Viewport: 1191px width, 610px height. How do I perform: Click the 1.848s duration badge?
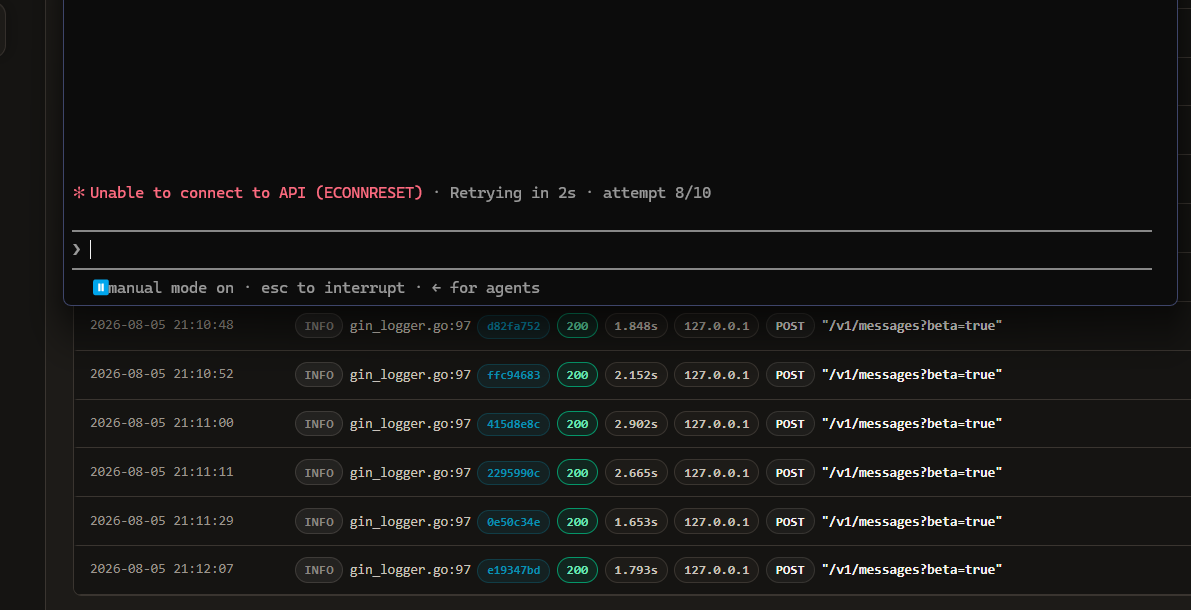tap(637, 327)
